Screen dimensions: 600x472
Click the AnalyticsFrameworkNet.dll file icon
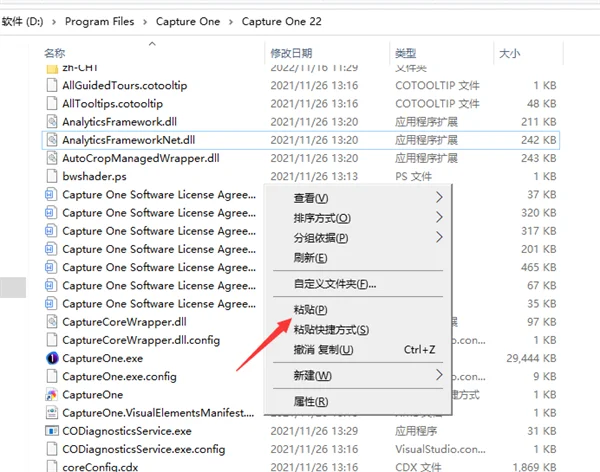pos(52,140)
